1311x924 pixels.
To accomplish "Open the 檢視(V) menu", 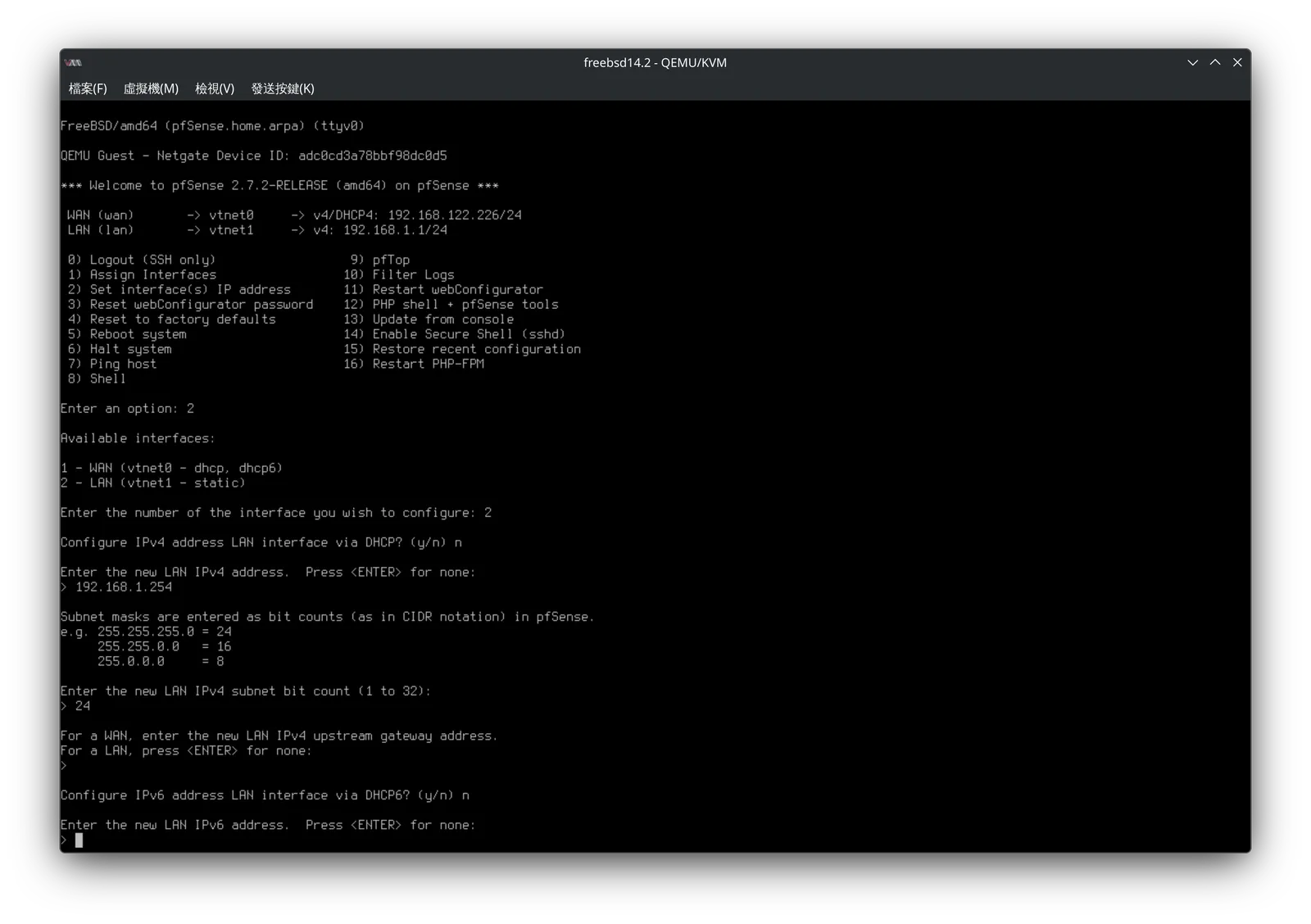I will point(215,88).
